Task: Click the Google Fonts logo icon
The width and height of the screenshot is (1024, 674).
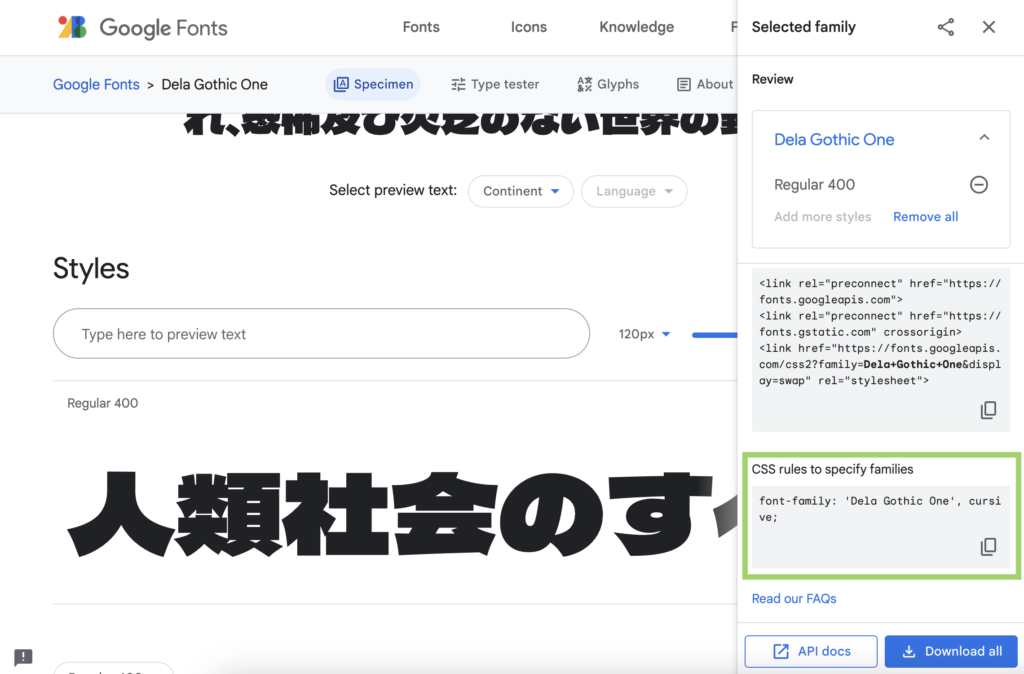Action: click(72, 27)
